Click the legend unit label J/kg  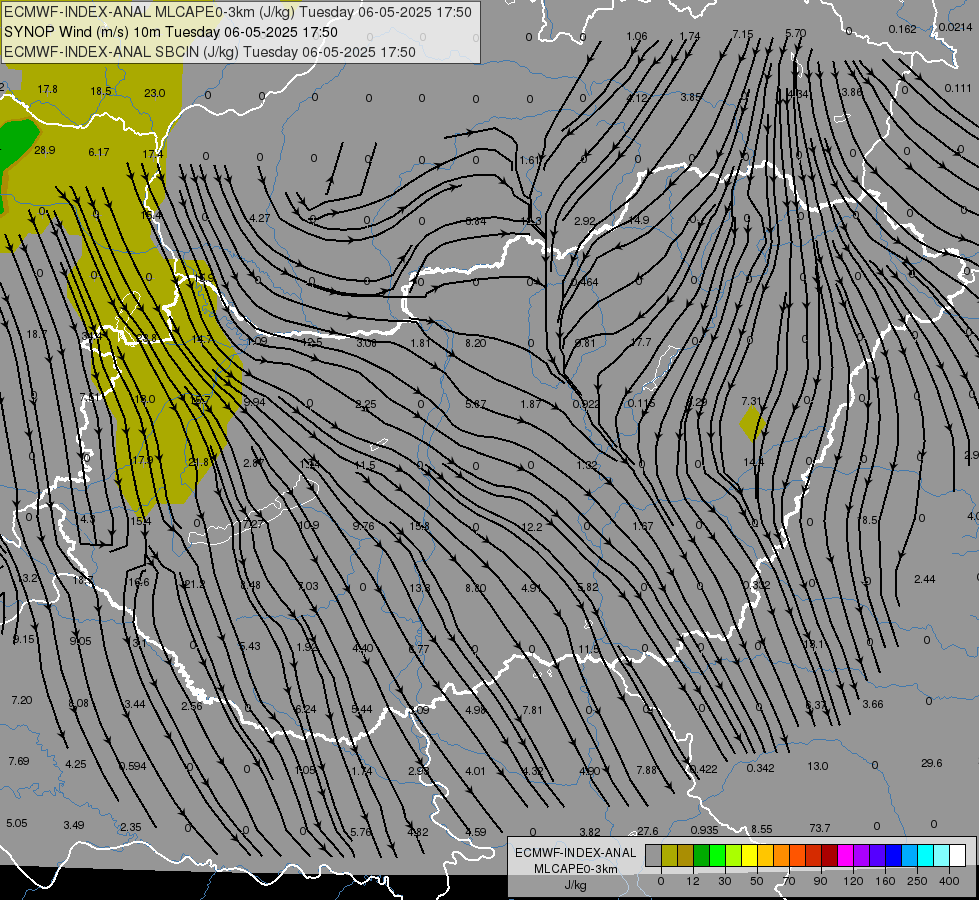point(575,885)
